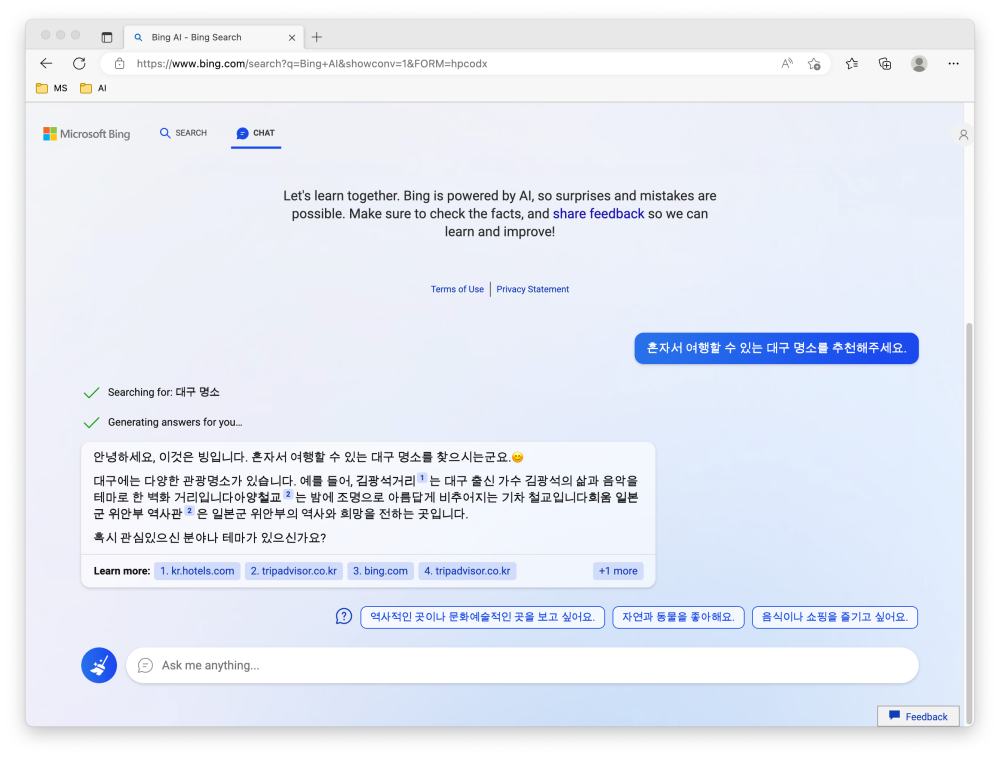
Task: Open source 2 tripadvisor.co.kr
Action: 293,571
